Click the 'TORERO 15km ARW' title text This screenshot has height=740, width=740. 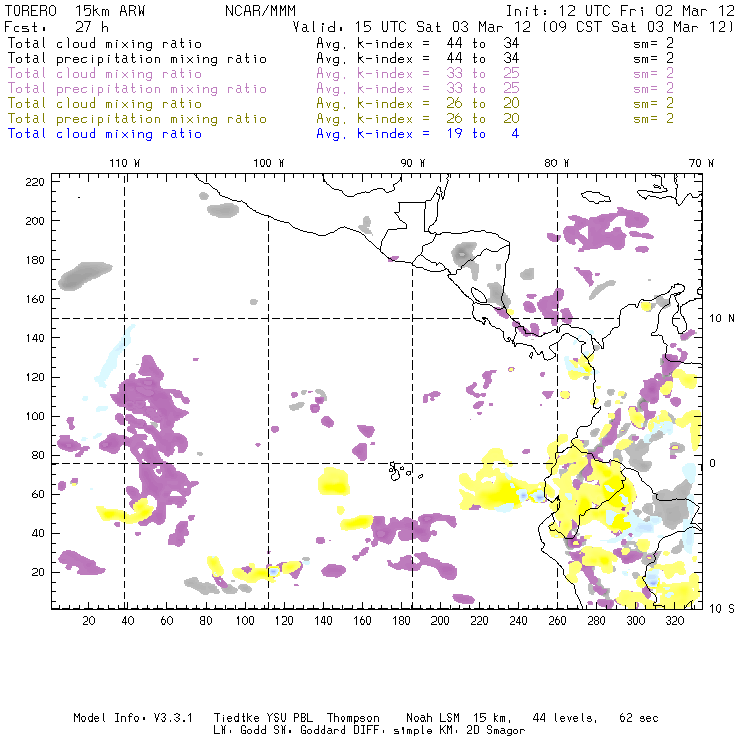[x=75, y=10]
